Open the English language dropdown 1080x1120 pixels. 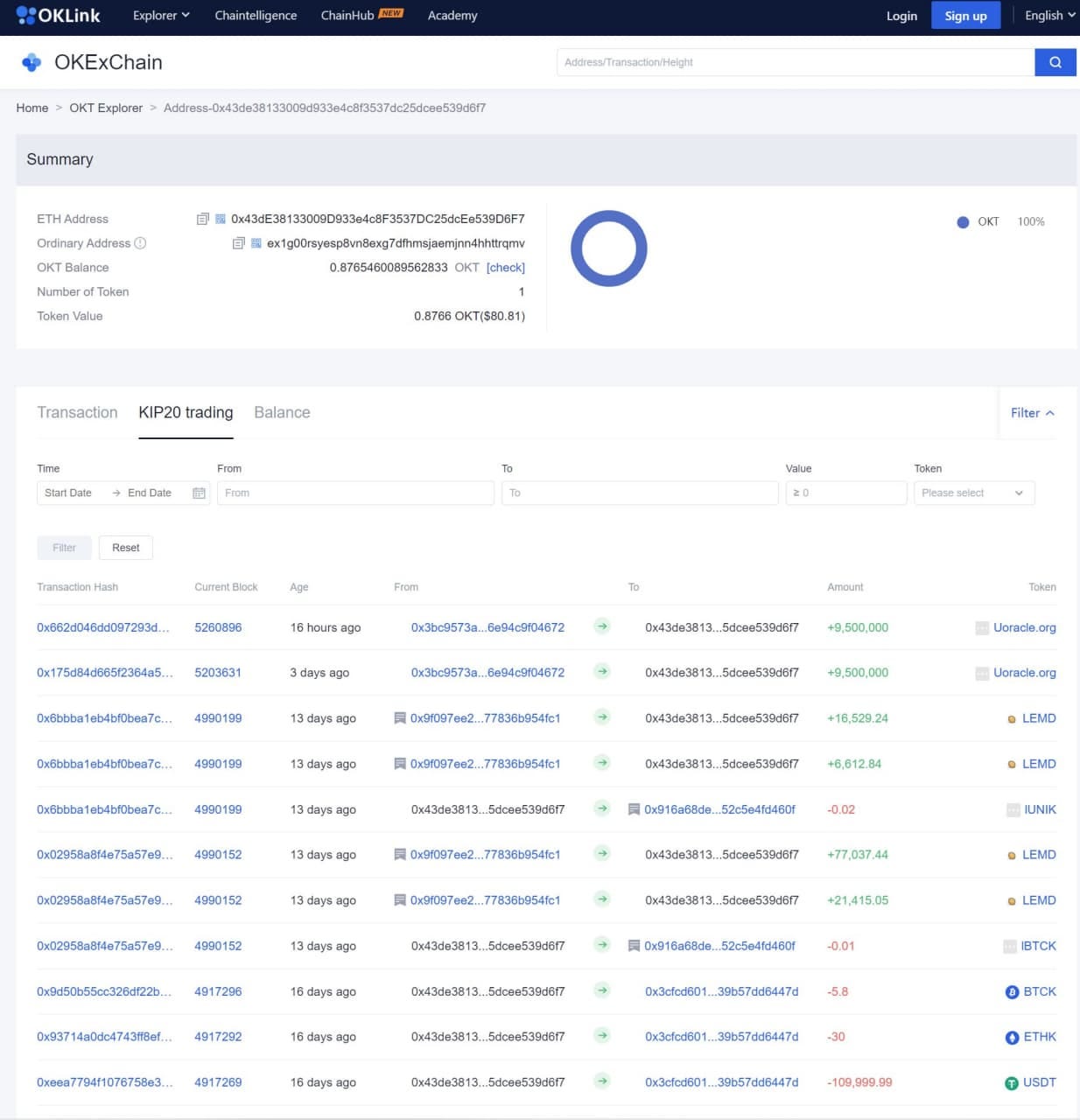click(1049, 15)
